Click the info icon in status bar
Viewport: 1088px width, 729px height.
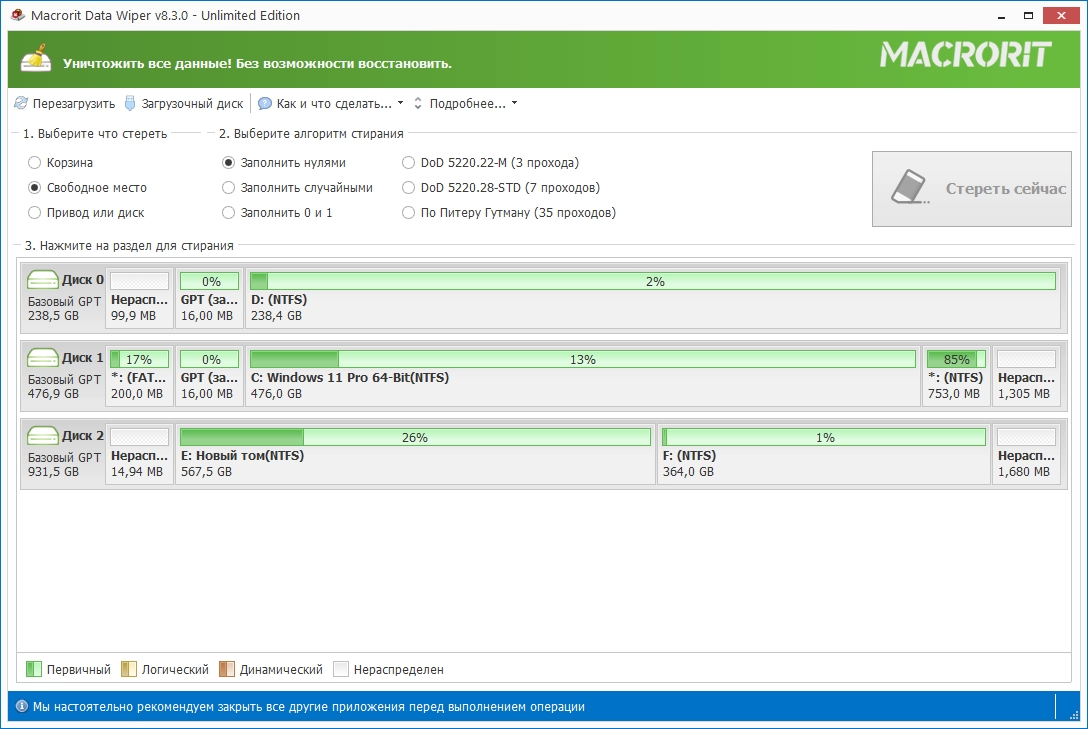[x=22, y=706]
